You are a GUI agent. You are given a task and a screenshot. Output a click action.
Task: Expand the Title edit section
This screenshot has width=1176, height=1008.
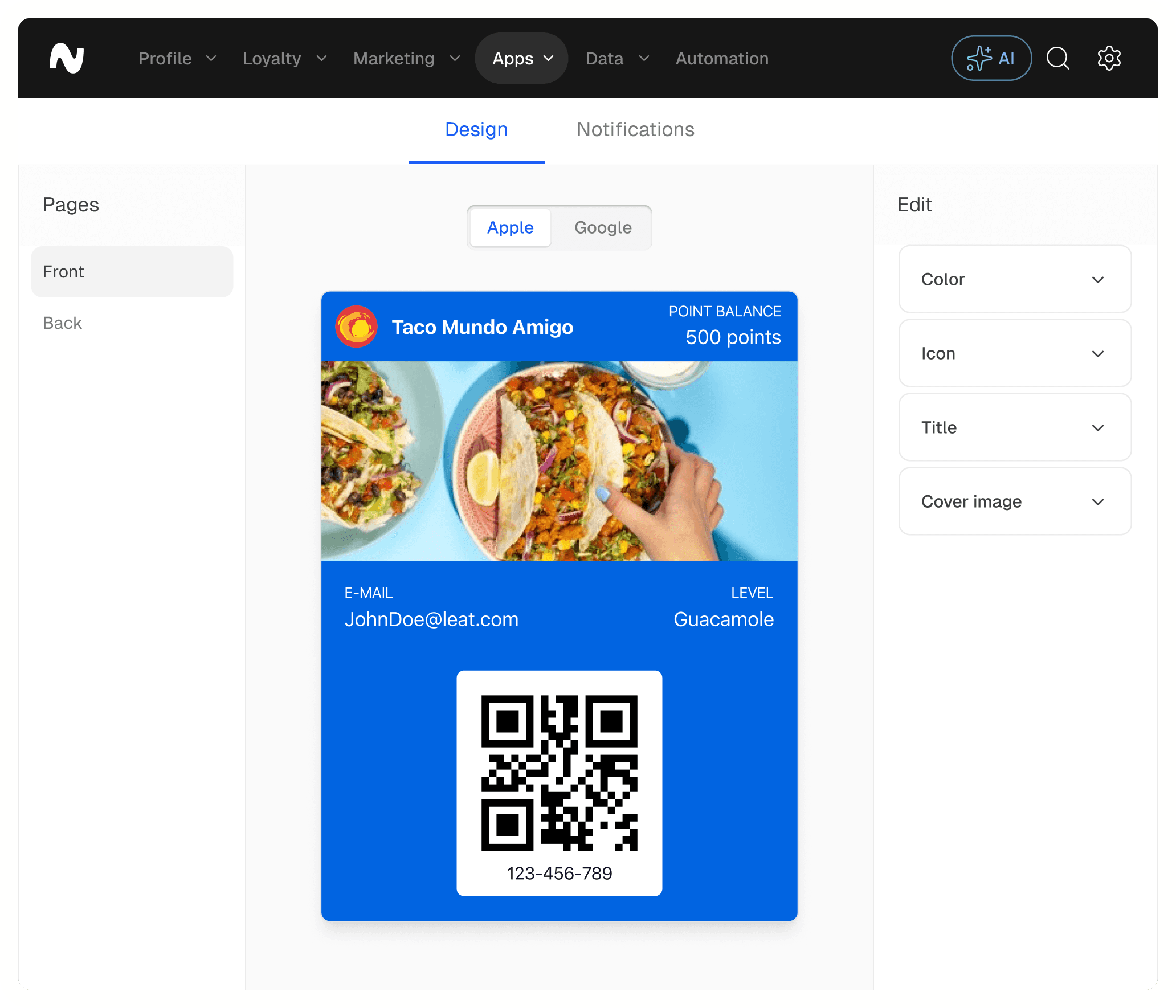(1014, 427)
